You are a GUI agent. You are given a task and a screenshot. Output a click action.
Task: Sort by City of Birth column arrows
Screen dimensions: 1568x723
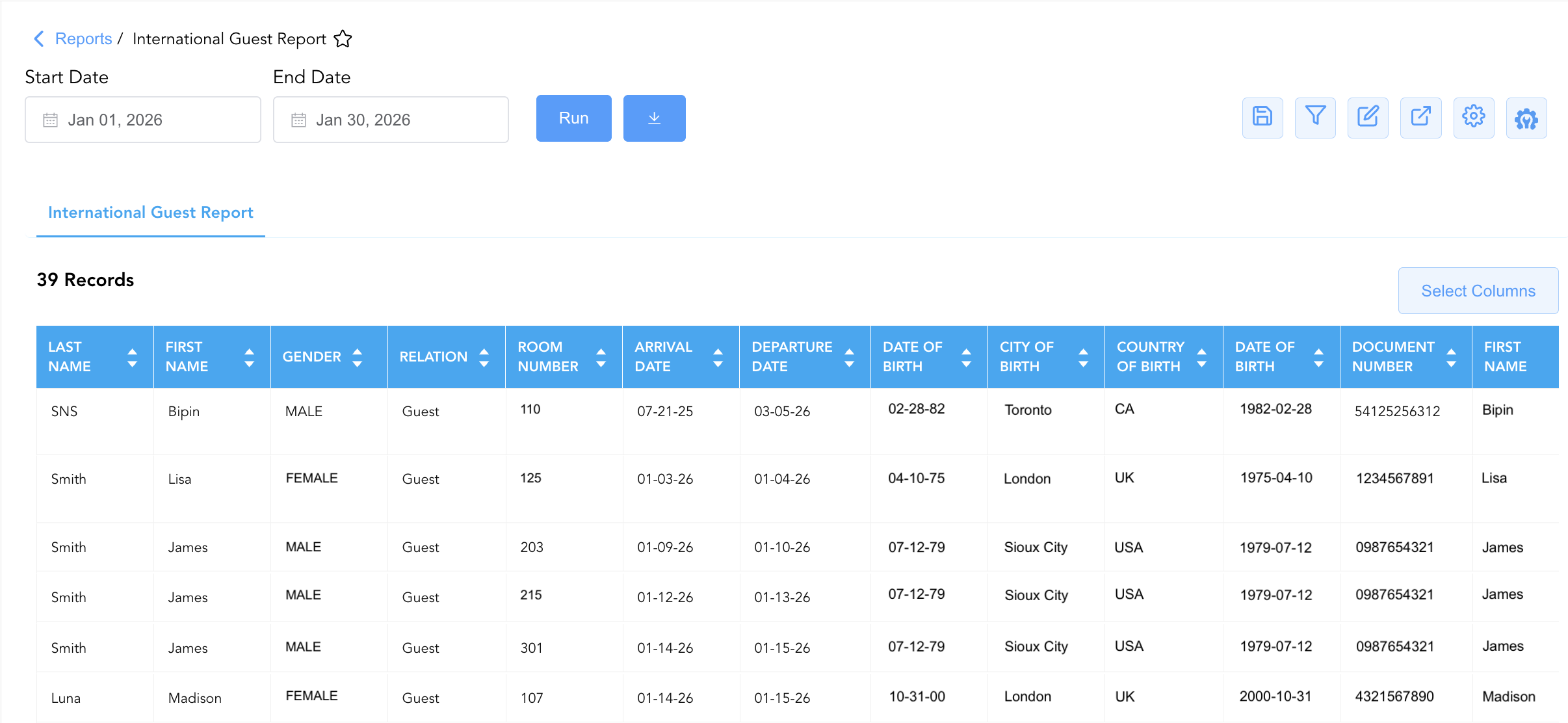point(1083,357)
